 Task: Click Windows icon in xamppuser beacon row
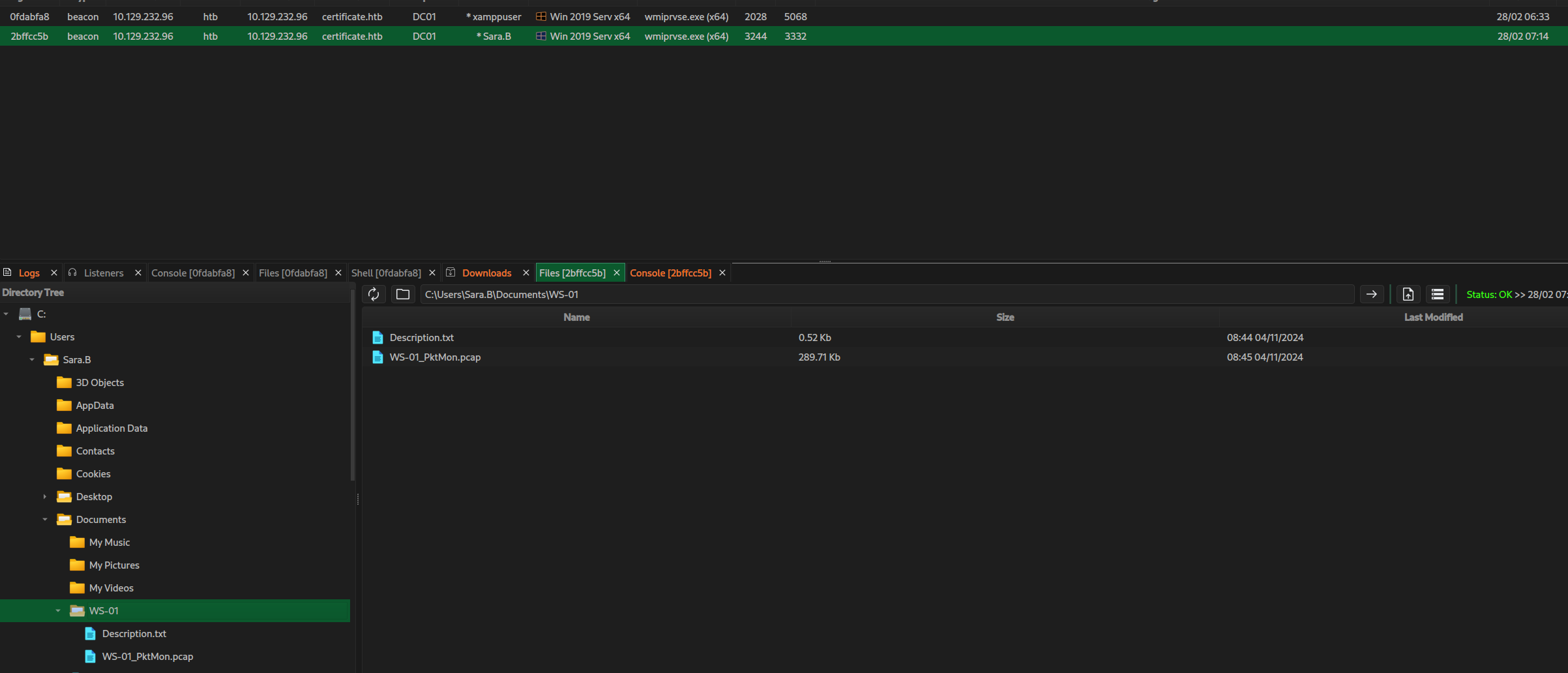[541, 16]
